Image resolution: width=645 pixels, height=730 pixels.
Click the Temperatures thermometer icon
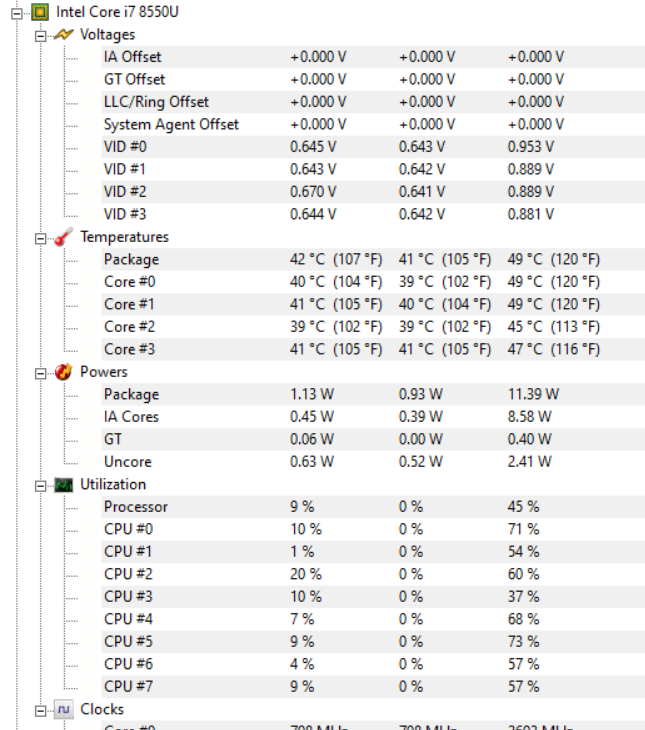63,237
